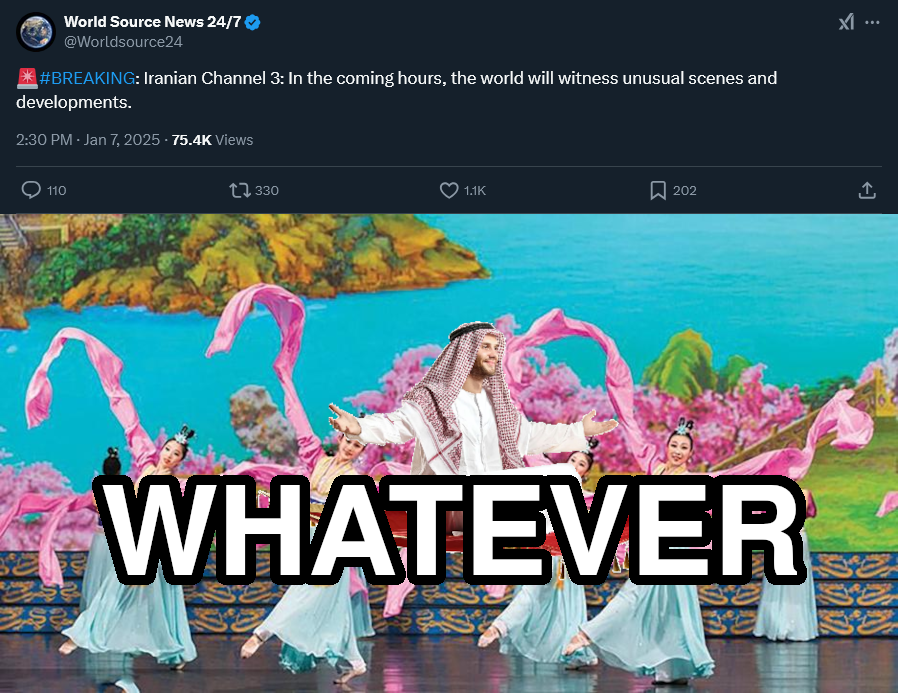898x693 pixels.
Task: Open the WHATEVER meme image
Action: click(449, 453)
